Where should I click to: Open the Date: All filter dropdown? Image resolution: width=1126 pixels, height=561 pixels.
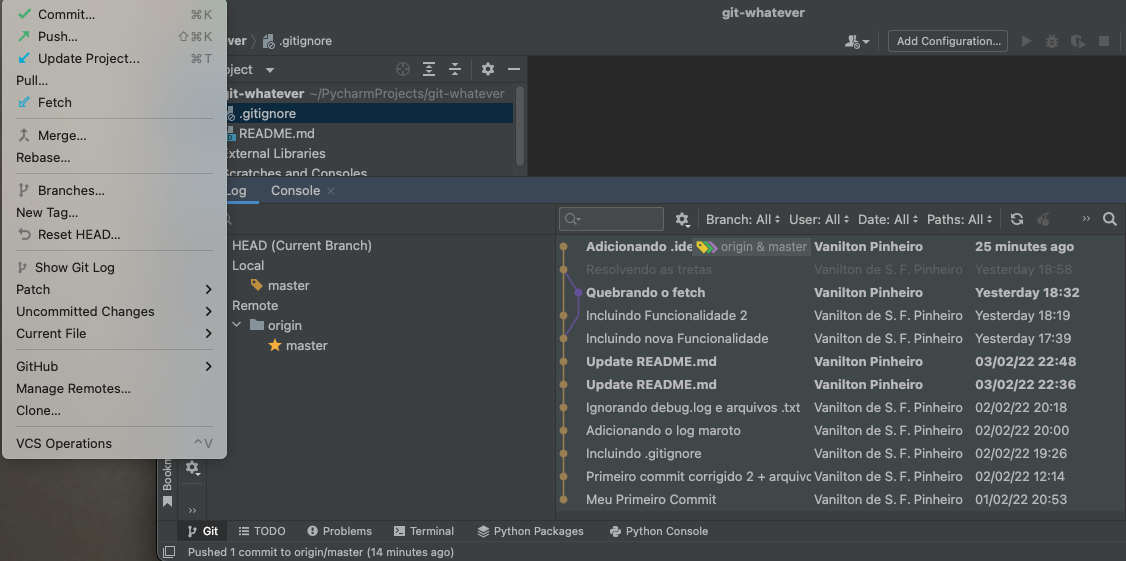[x=888, y=219]
